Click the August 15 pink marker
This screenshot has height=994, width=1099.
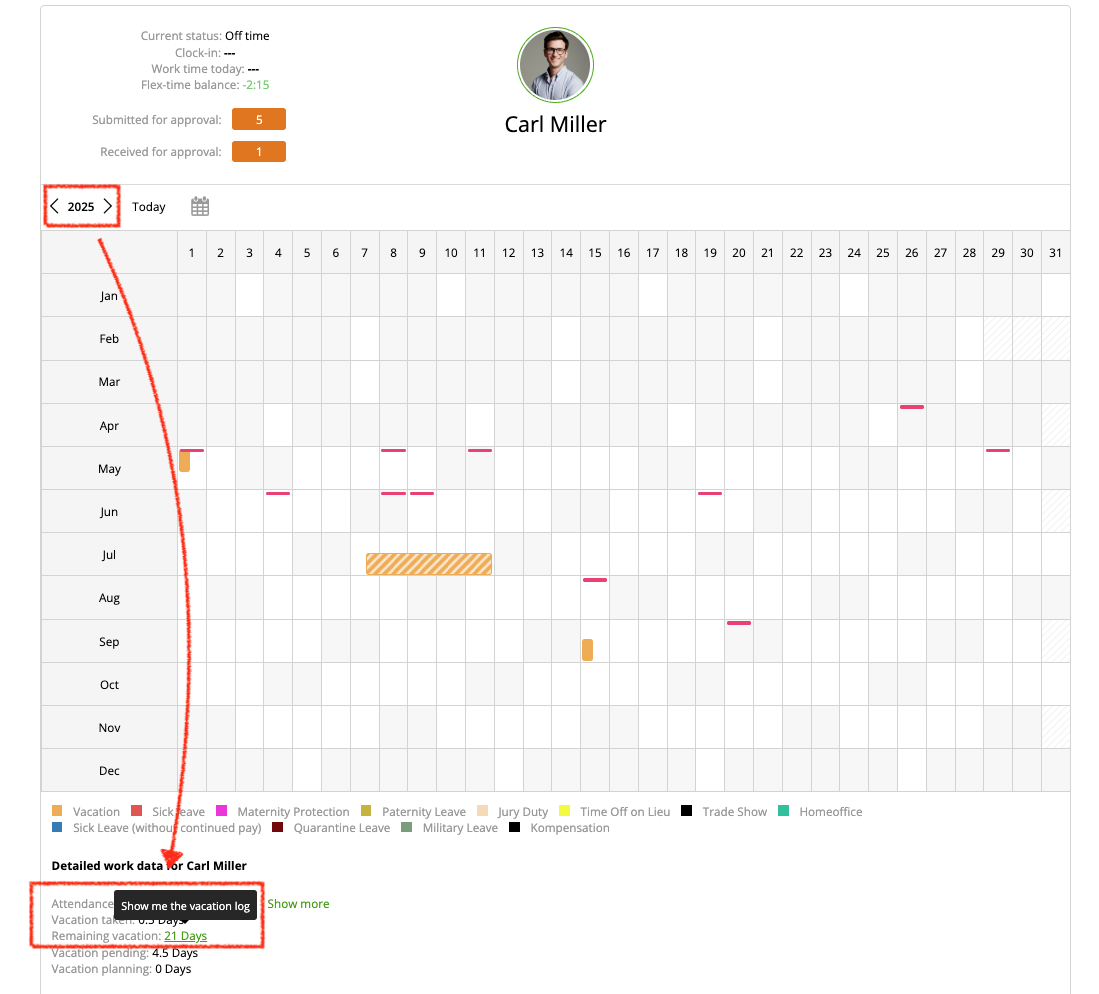point(595,580)
